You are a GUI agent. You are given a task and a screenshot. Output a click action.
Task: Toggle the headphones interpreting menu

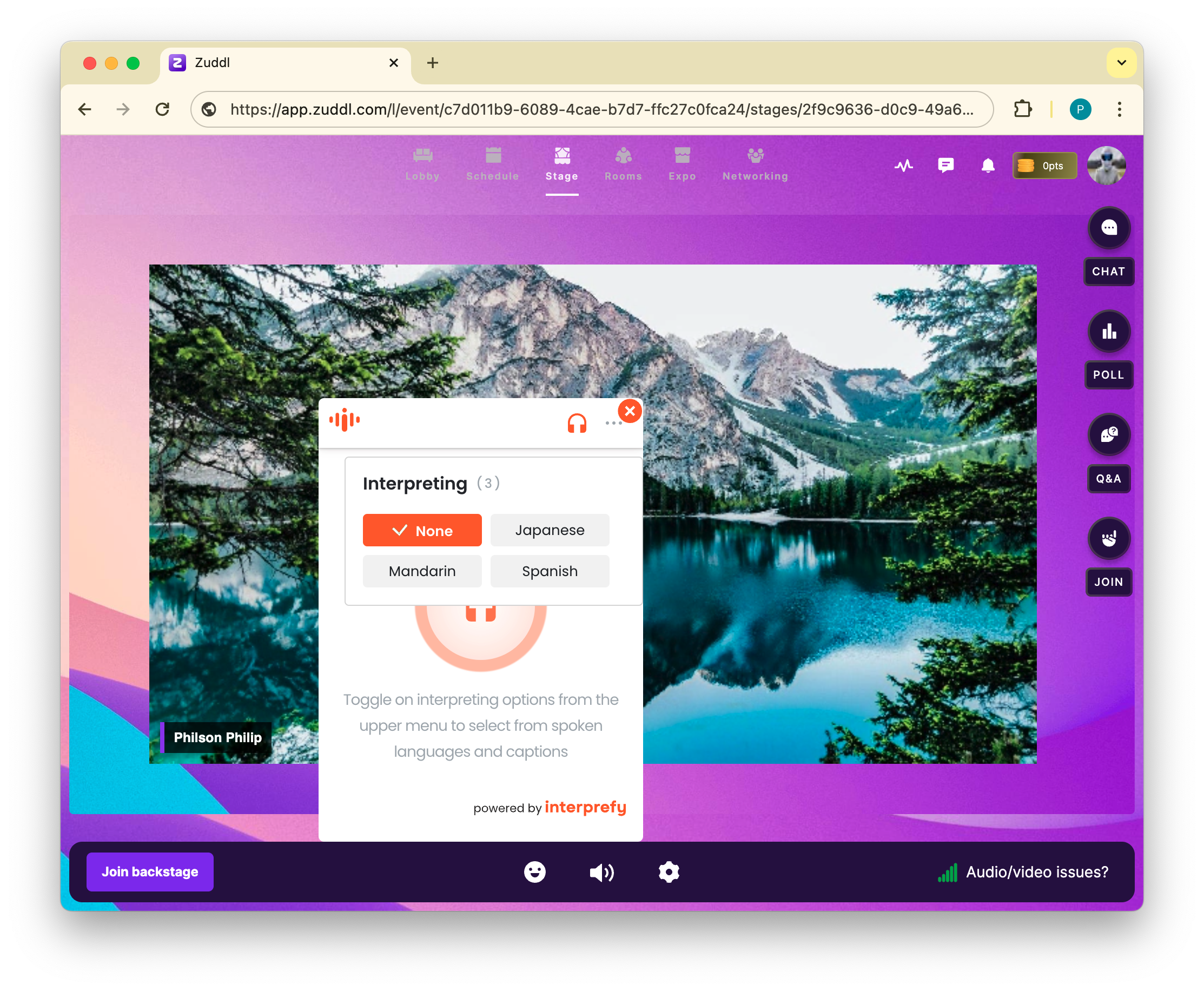pos(577,423)
